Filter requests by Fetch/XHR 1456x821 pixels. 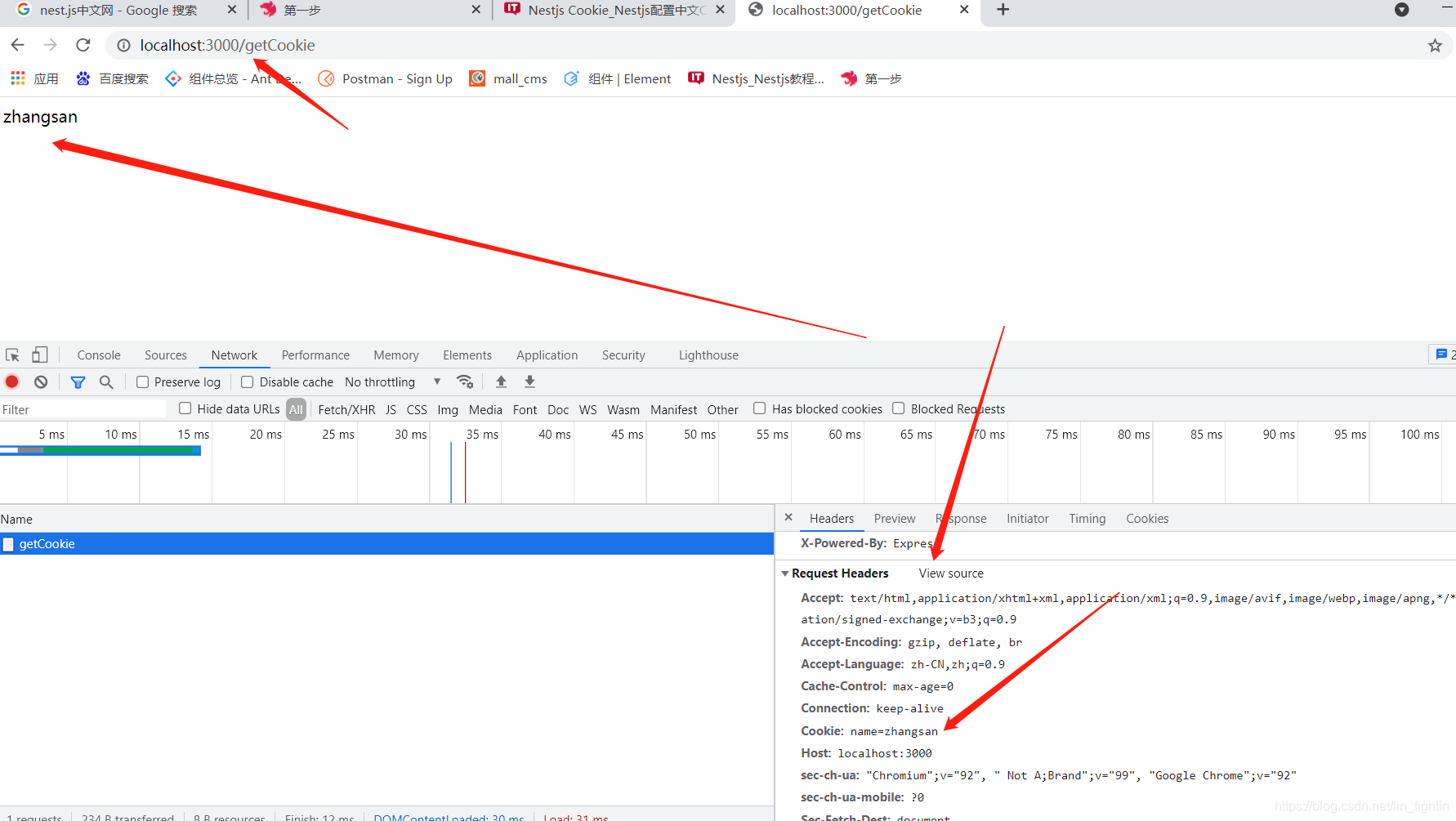coord(346,409)
